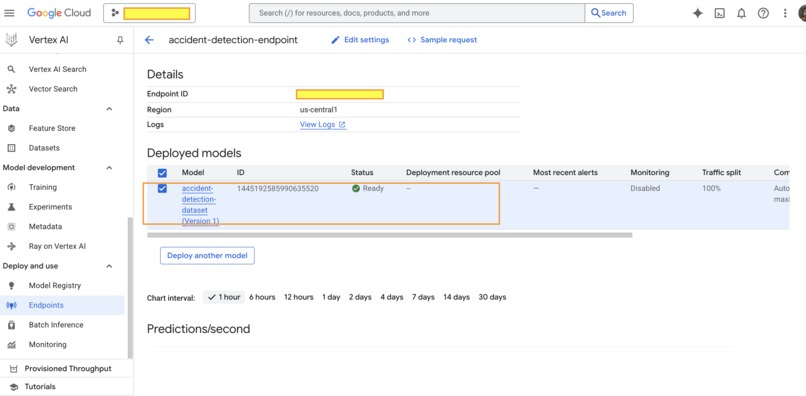
Task: Activate Cloud Shell terminal icon
Action: (720, 13)
